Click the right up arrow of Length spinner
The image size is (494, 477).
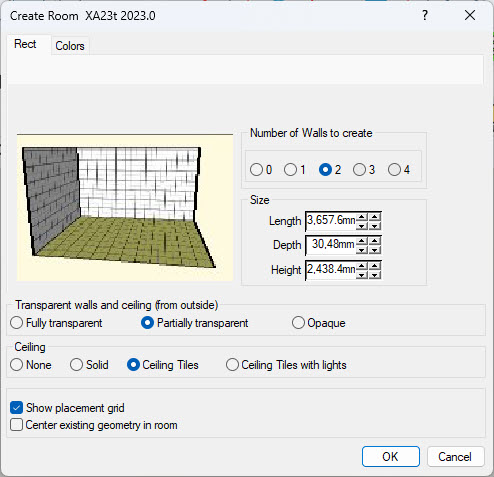(375, 217)
